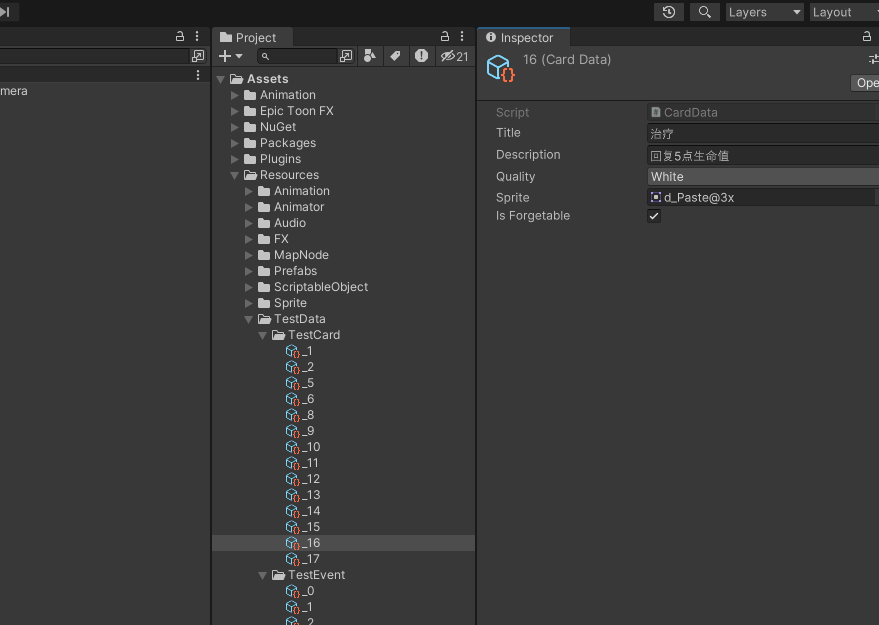The image size is (879, 625).
Task: Open the Undo History button
Action: click(x=669, y=12)
